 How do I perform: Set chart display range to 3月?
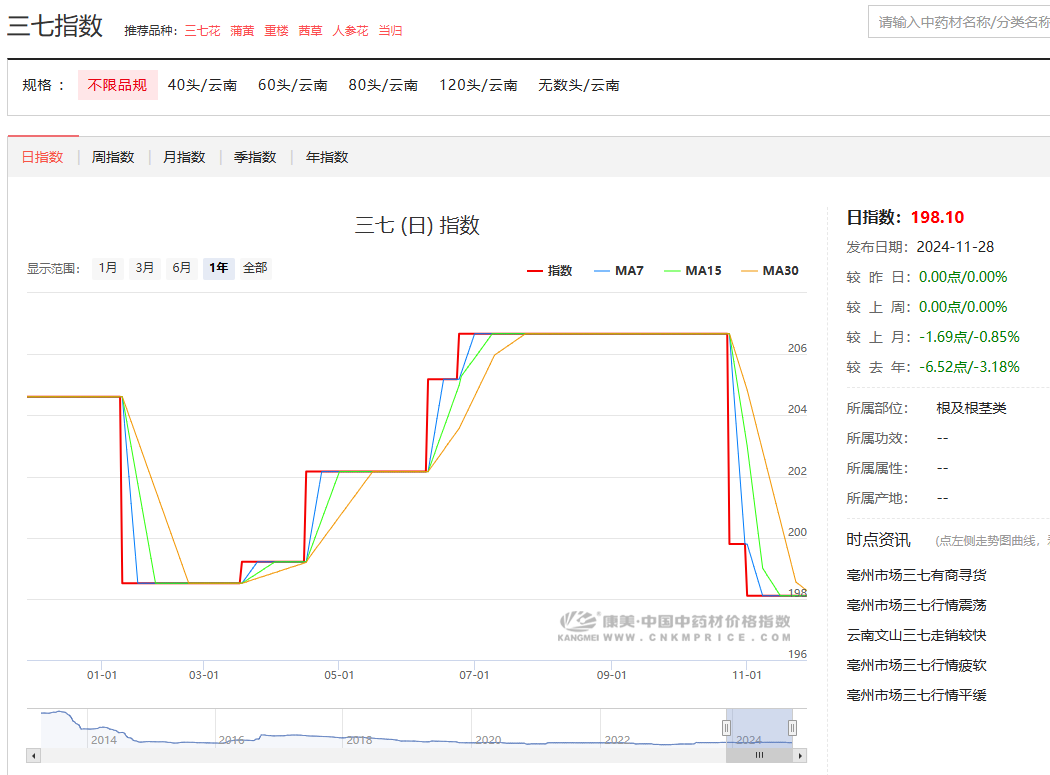(x=145, y=268)
